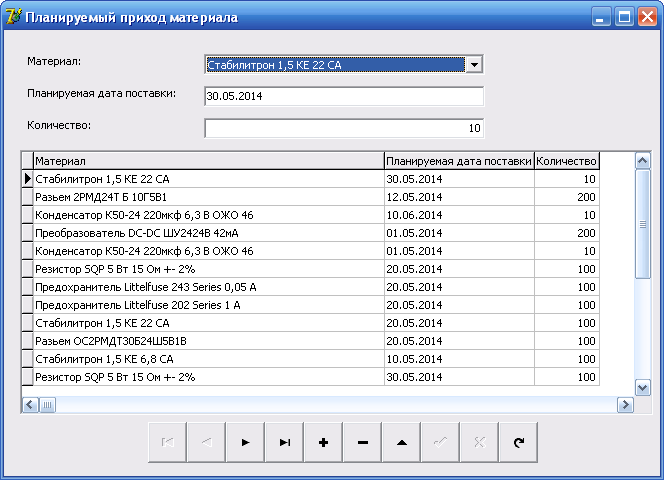Image resolution: width=664 pixels, height=480 pixels.
Task: Click the first record navigator button
Action: pyautogui.click(x=167, y=442)
